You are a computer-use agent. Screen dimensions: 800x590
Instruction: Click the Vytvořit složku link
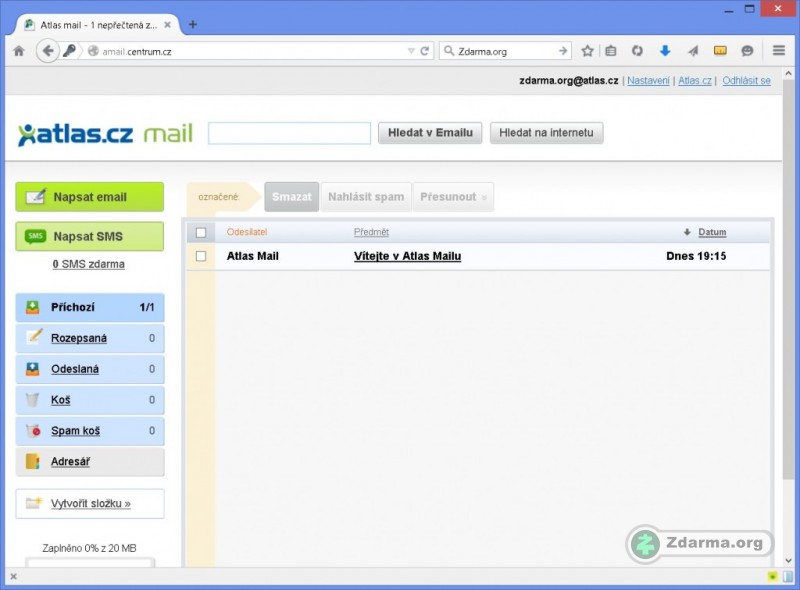(x=90, y=504)
